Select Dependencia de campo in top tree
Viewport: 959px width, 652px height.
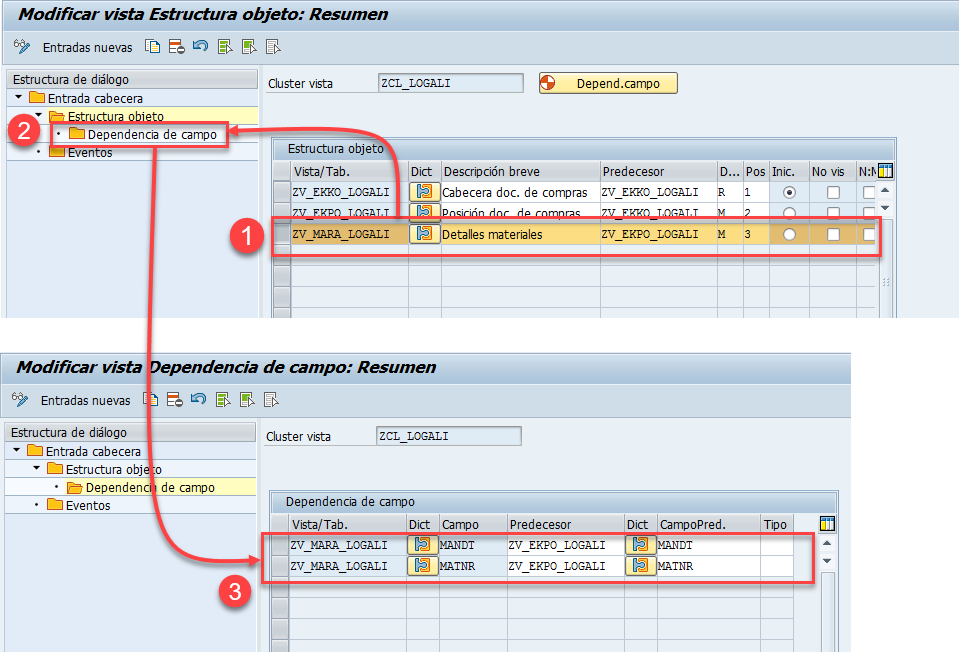point(152,135)
